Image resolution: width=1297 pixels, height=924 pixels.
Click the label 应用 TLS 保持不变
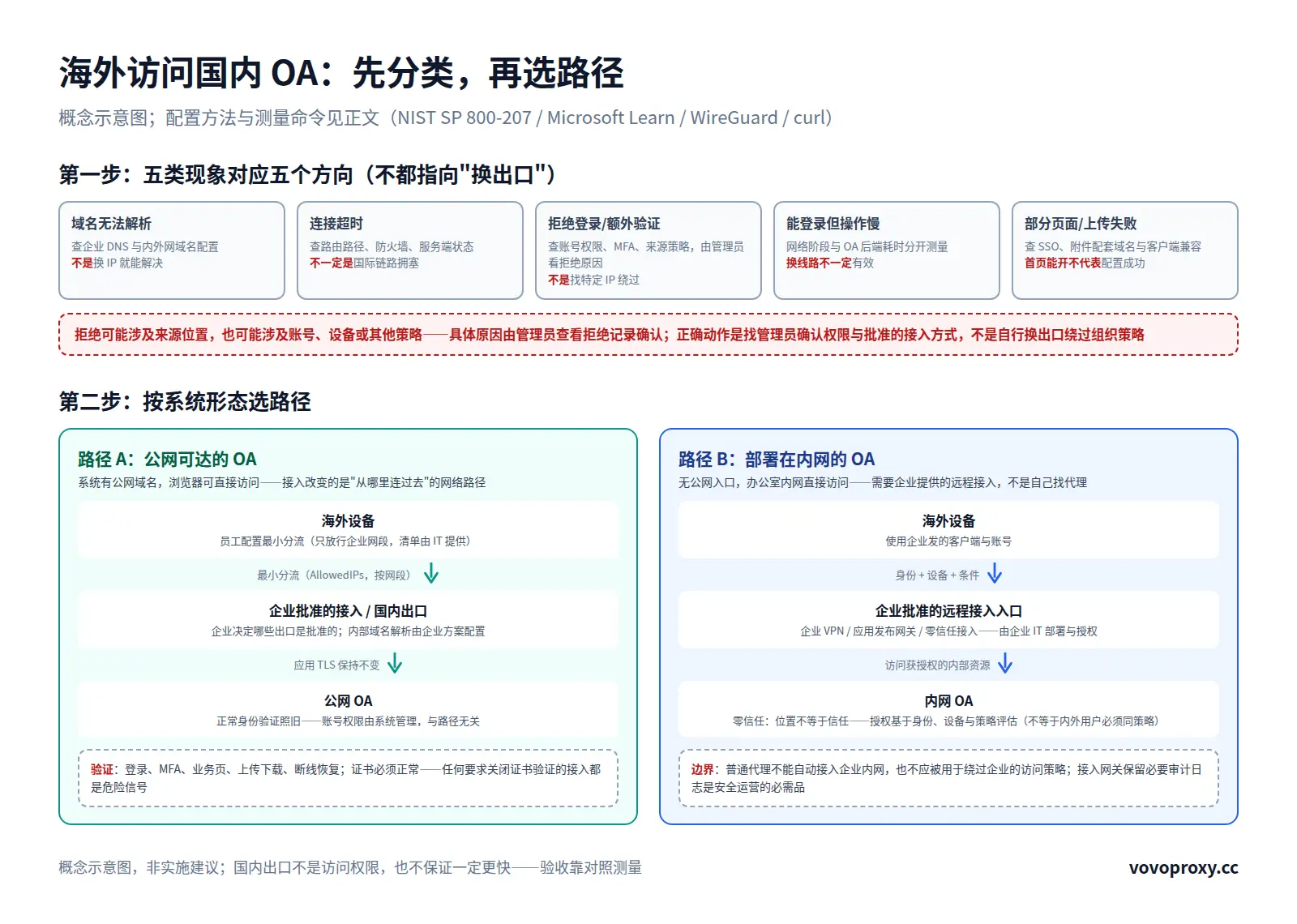[336, 665]
